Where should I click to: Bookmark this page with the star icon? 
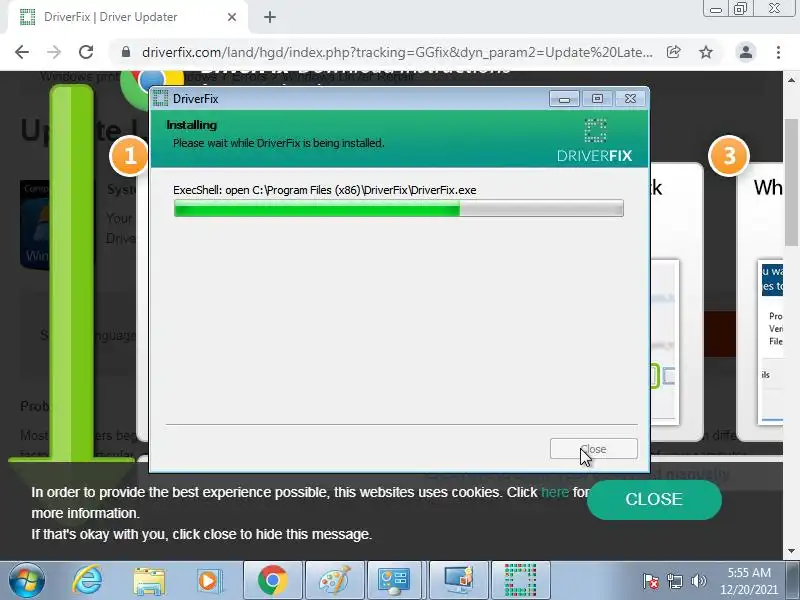pyautogui.click(x=706, y=52)
